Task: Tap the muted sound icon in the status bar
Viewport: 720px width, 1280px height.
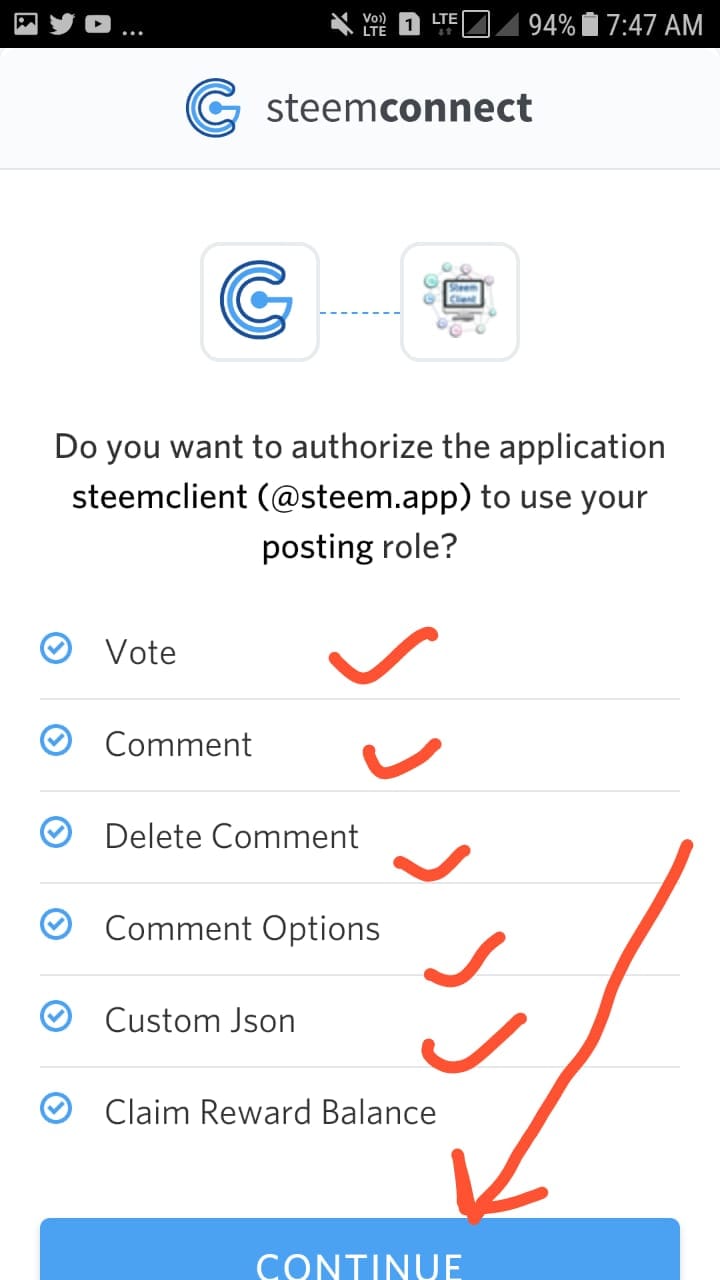Action: tap(338, 24)
